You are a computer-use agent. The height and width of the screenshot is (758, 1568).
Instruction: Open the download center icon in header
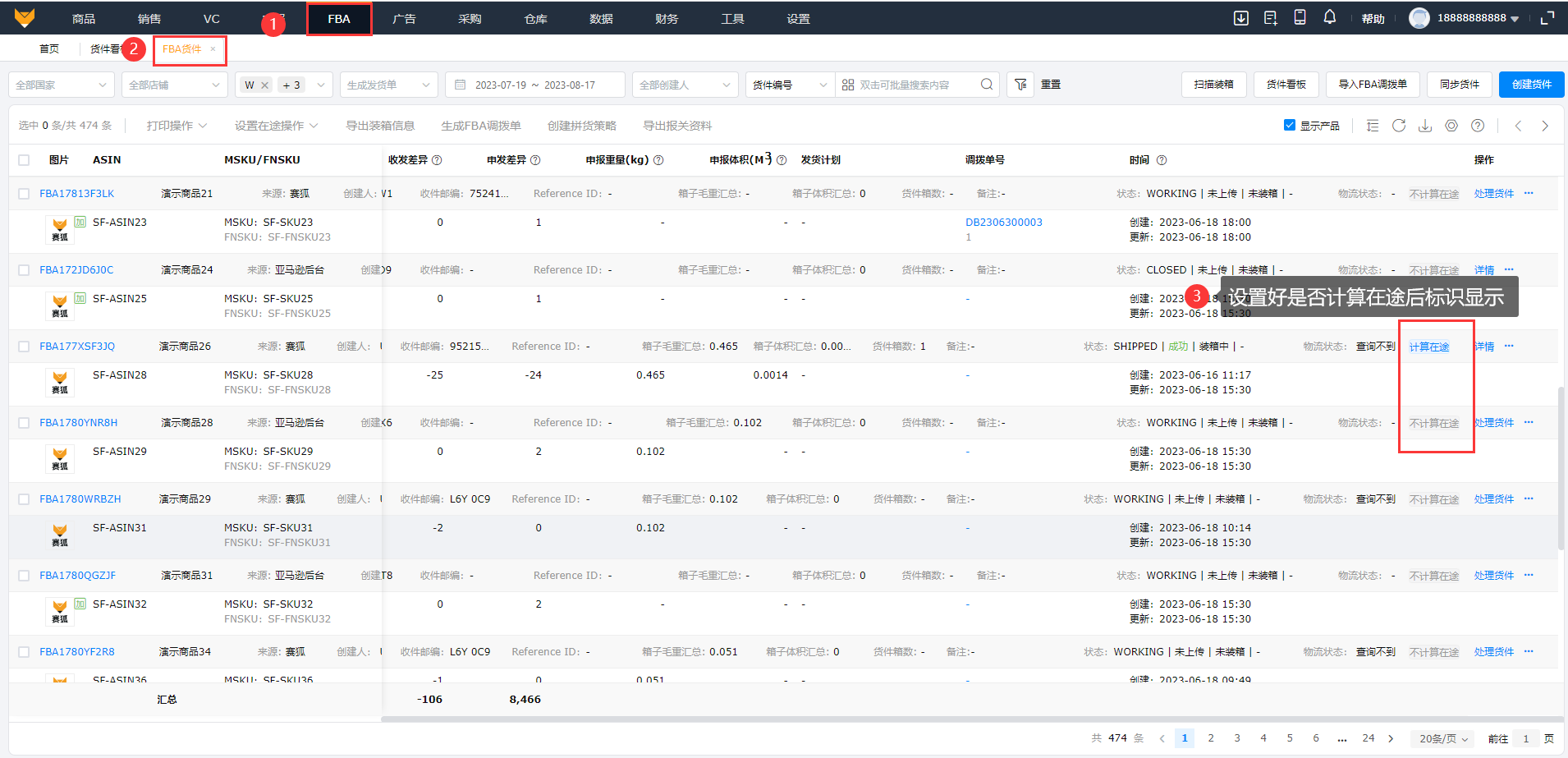click(x=1240, y=18)
